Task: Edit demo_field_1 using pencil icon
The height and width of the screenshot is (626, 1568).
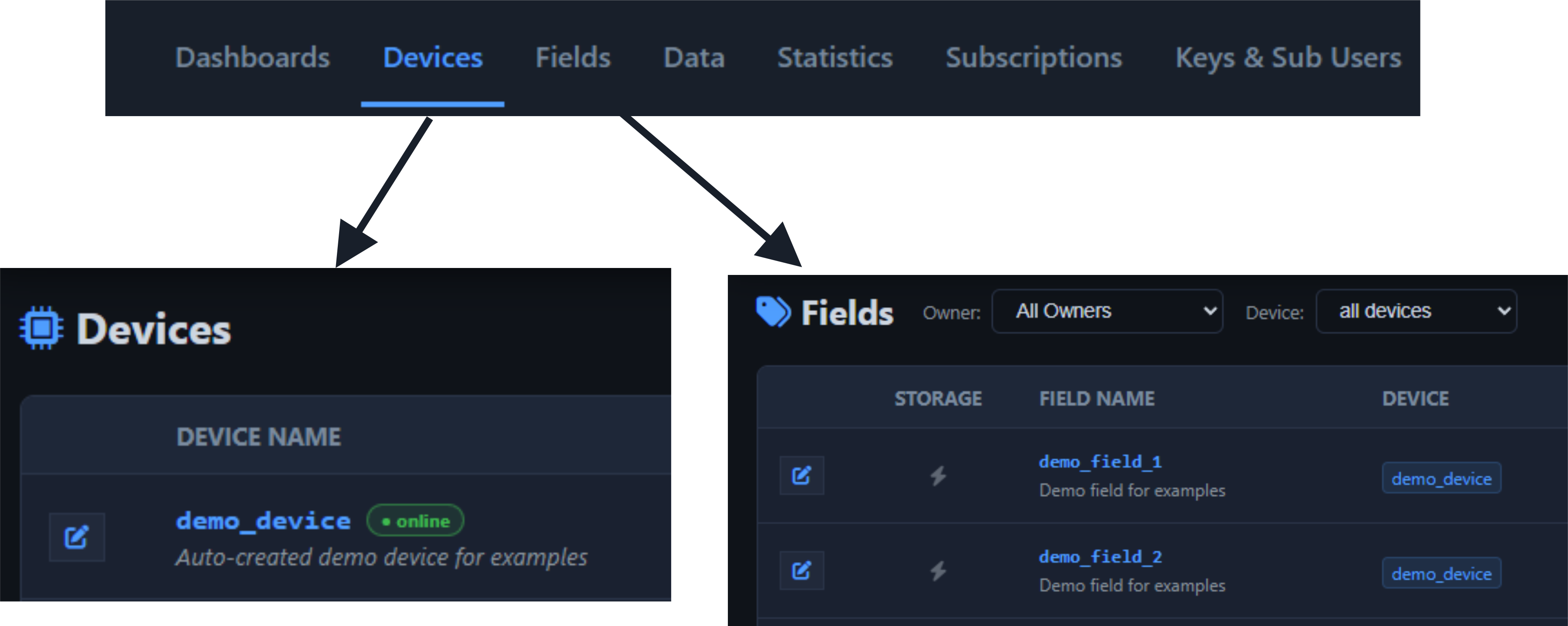Action: pos(802,475)
